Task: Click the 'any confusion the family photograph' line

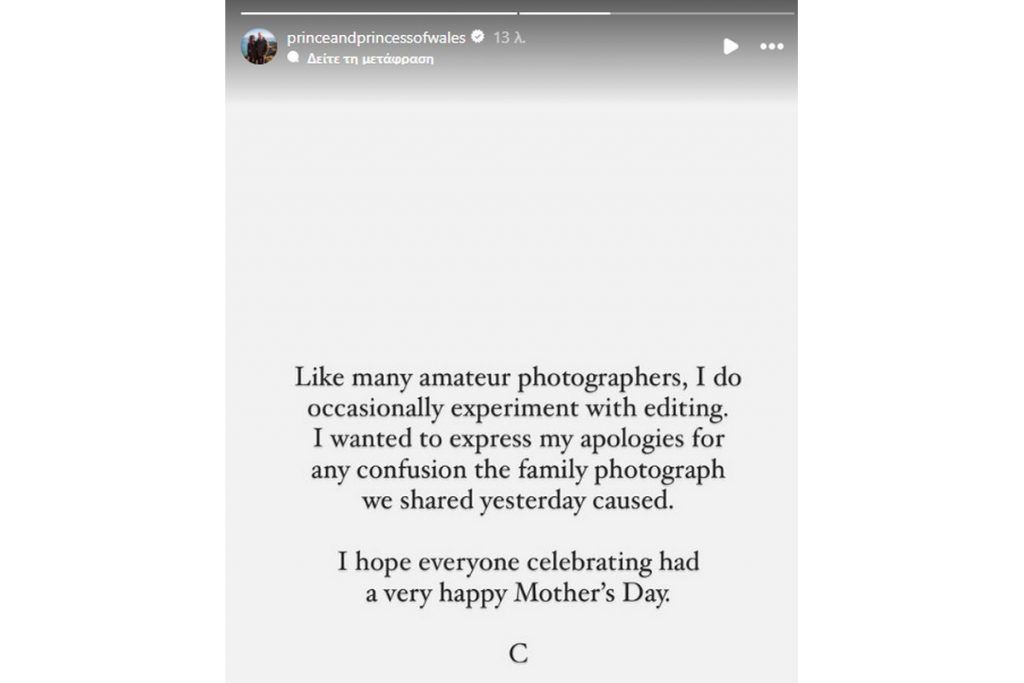Action: tap(517, 470)
